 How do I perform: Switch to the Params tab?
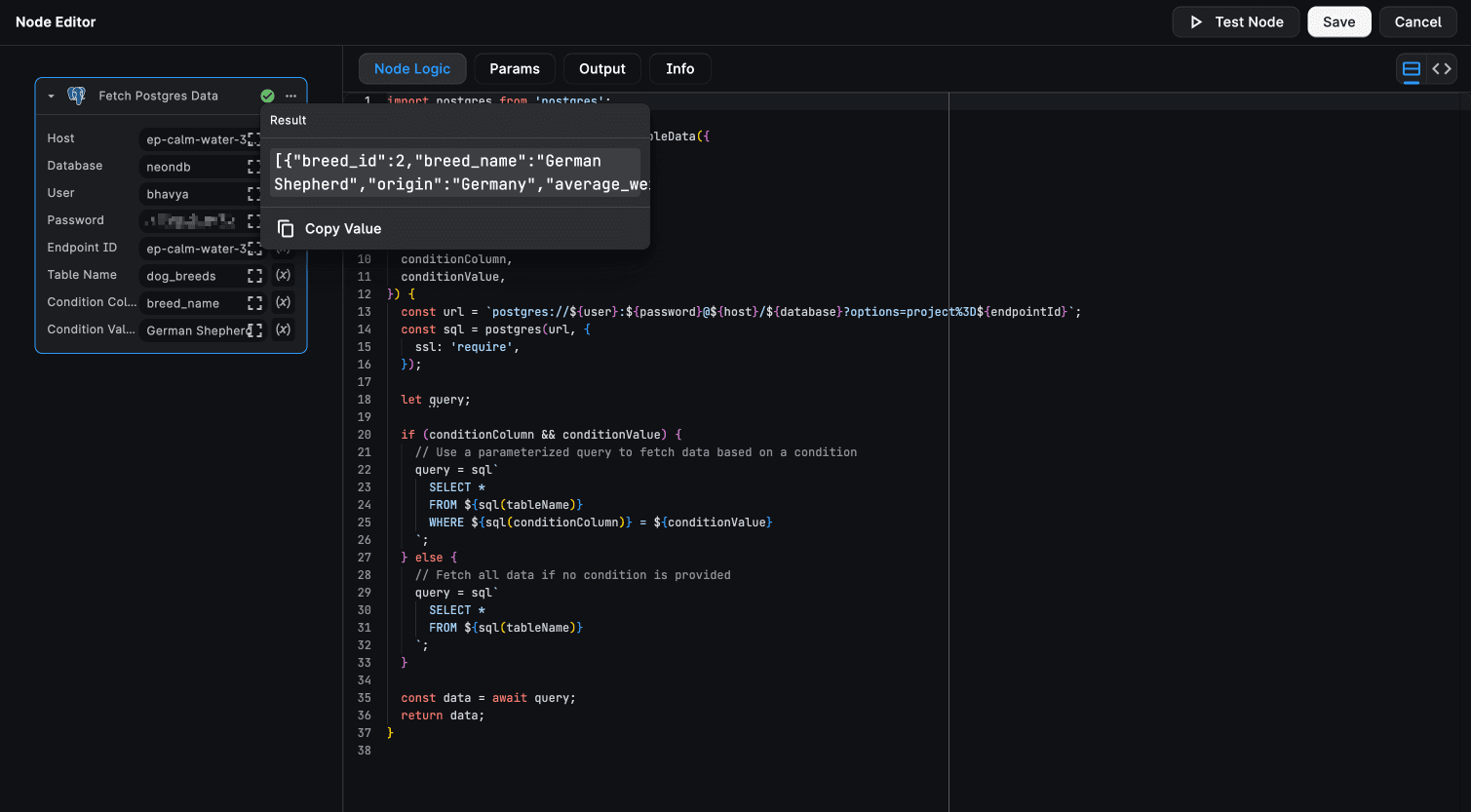pos(515,68)
